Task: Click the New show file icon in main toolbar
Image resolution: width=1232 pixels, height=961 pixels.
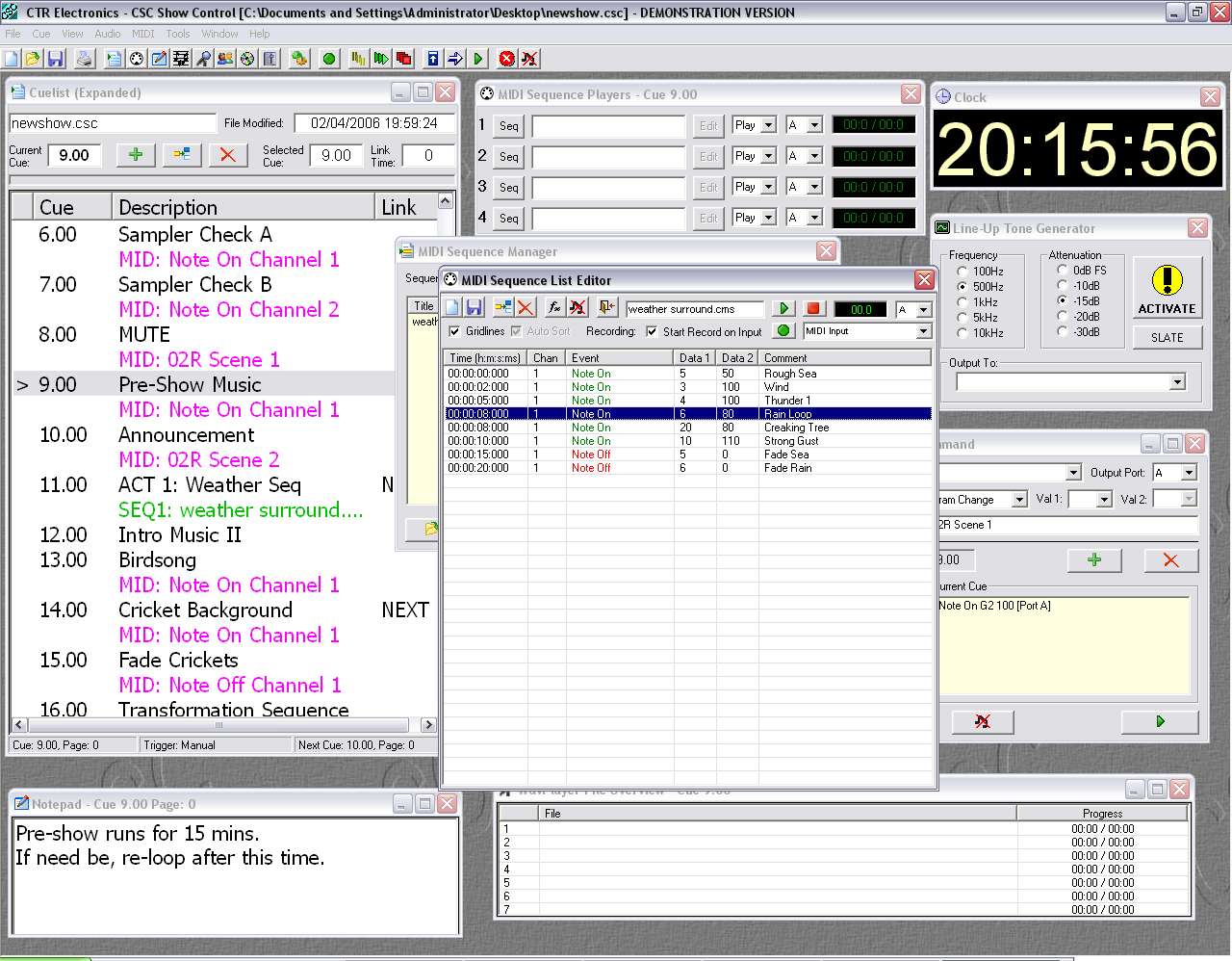Action: 12,59
